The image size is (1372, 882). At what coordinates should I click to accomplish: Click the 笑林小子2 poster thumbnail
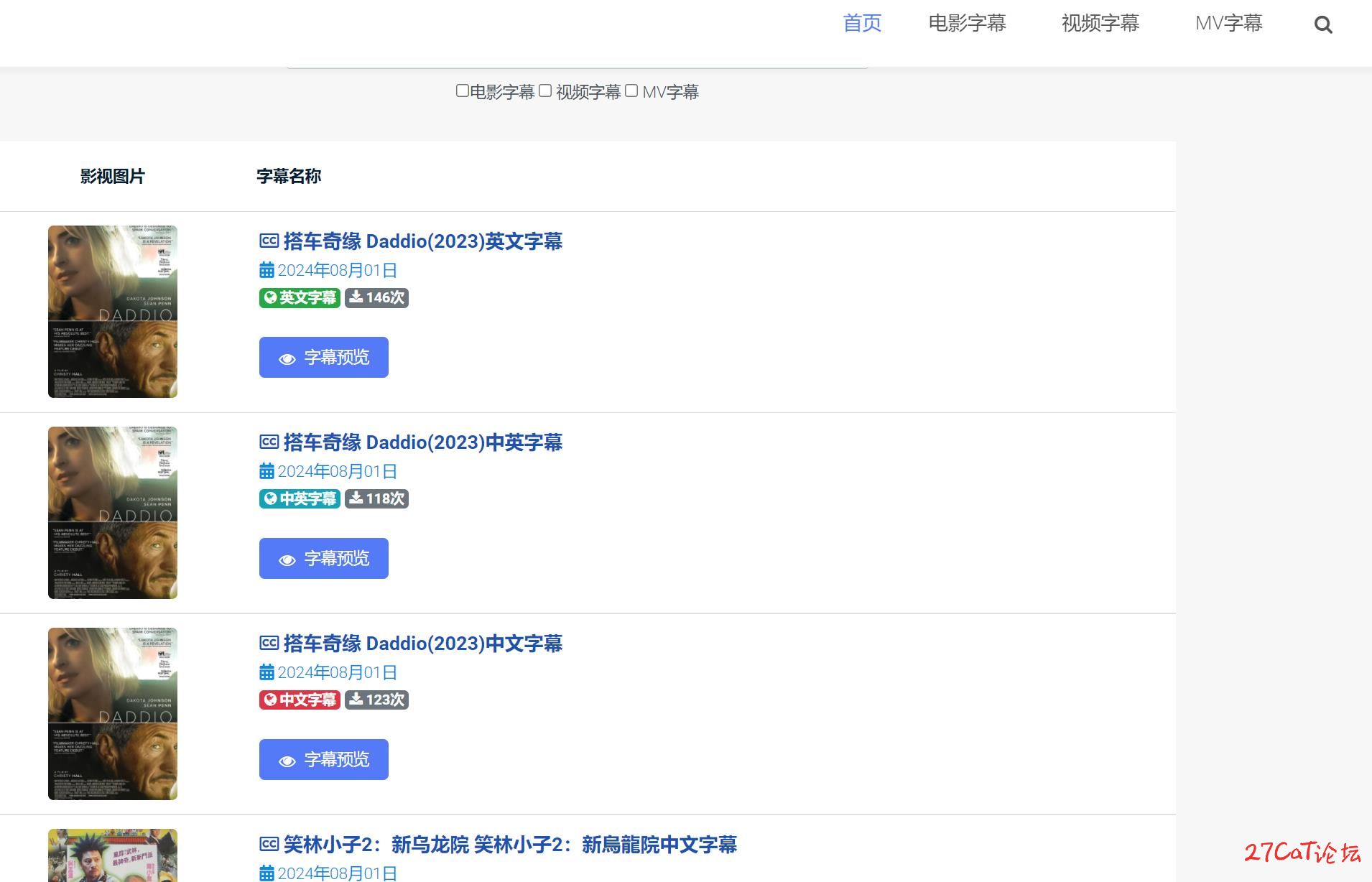[113, 855]
